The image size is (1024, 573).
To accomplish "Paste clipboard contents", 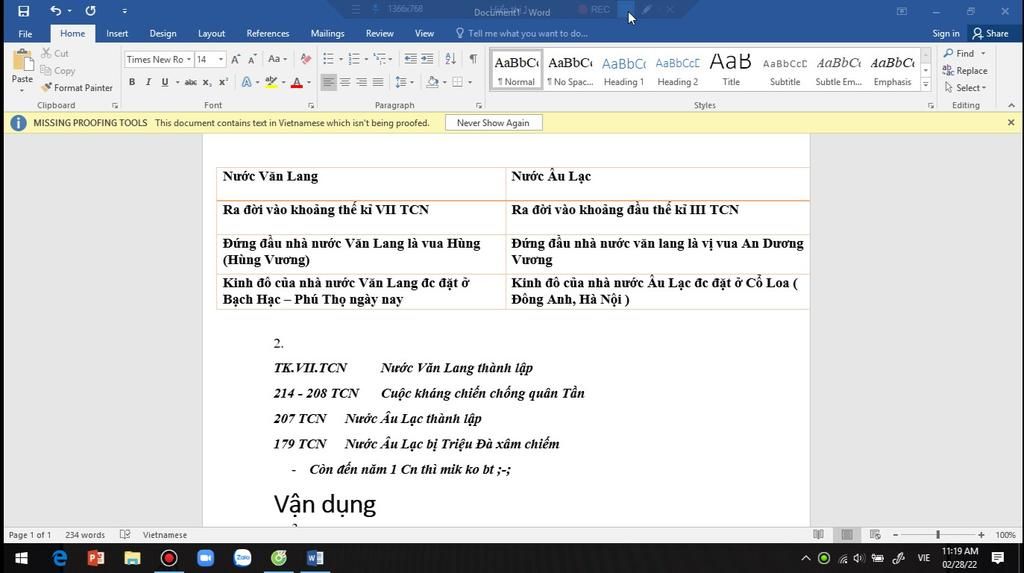I will (22, 69).
